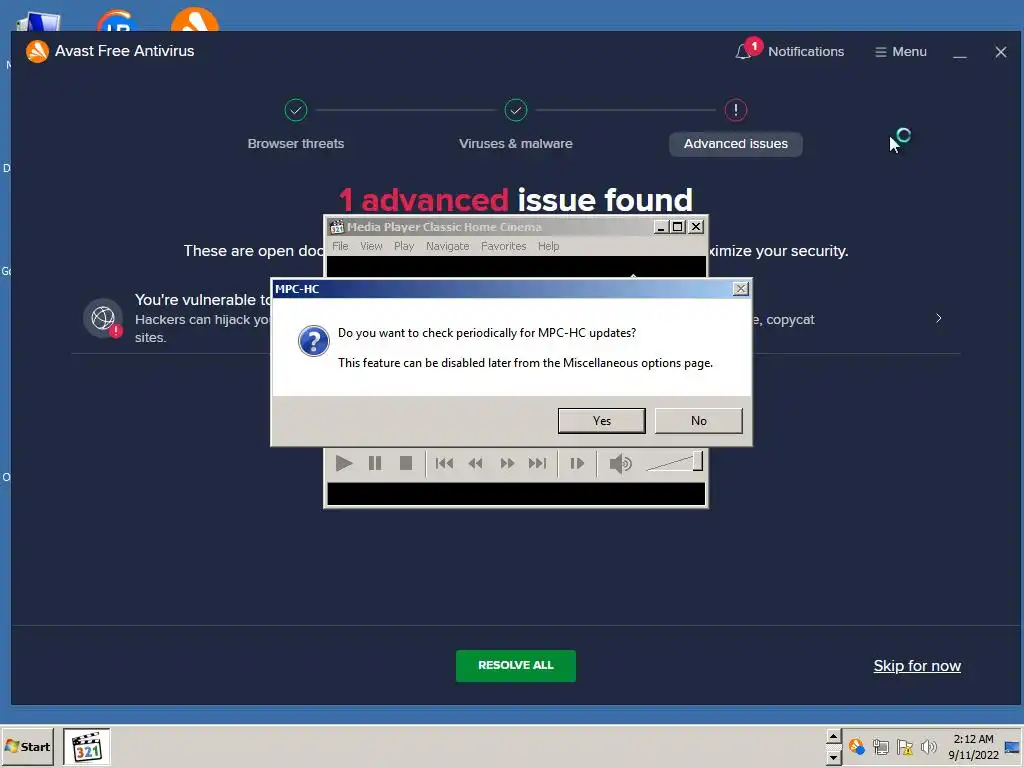Click the Skip for now link
Viewport: 1024px width, 768px height.
point(917,665)
